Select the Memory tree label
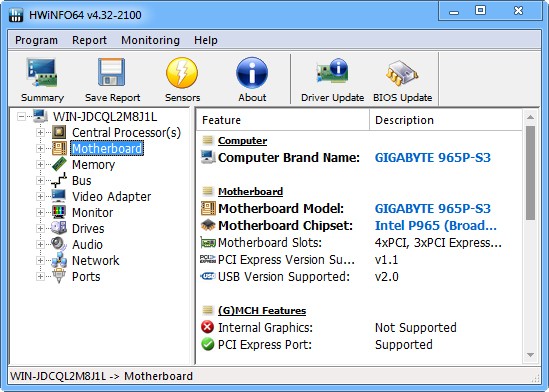This screenshot has height=392, width=549. (x=93, y=164)
